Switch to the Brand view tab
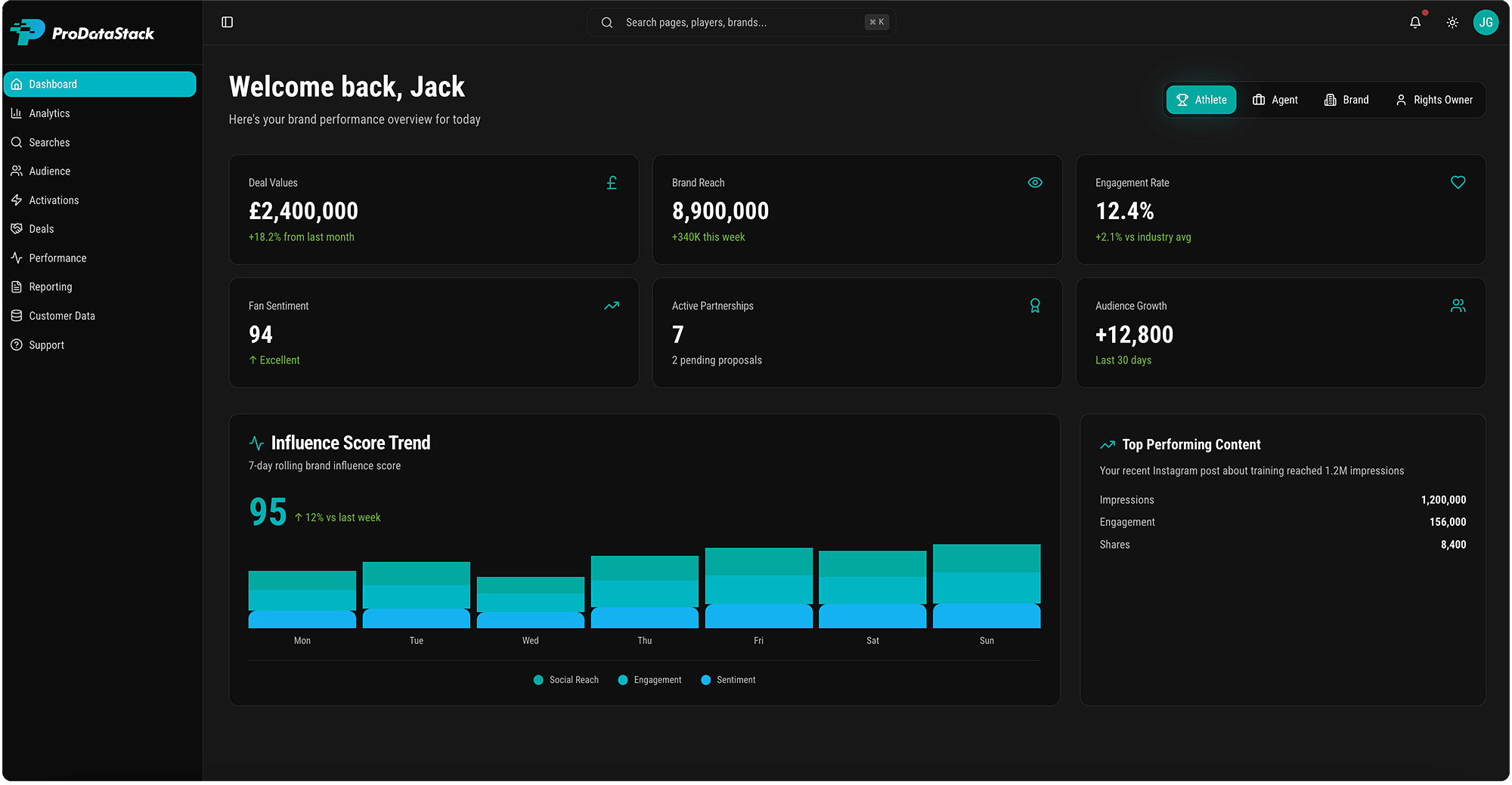Viewport: 1512px width, 785px height. point(1346,99)
